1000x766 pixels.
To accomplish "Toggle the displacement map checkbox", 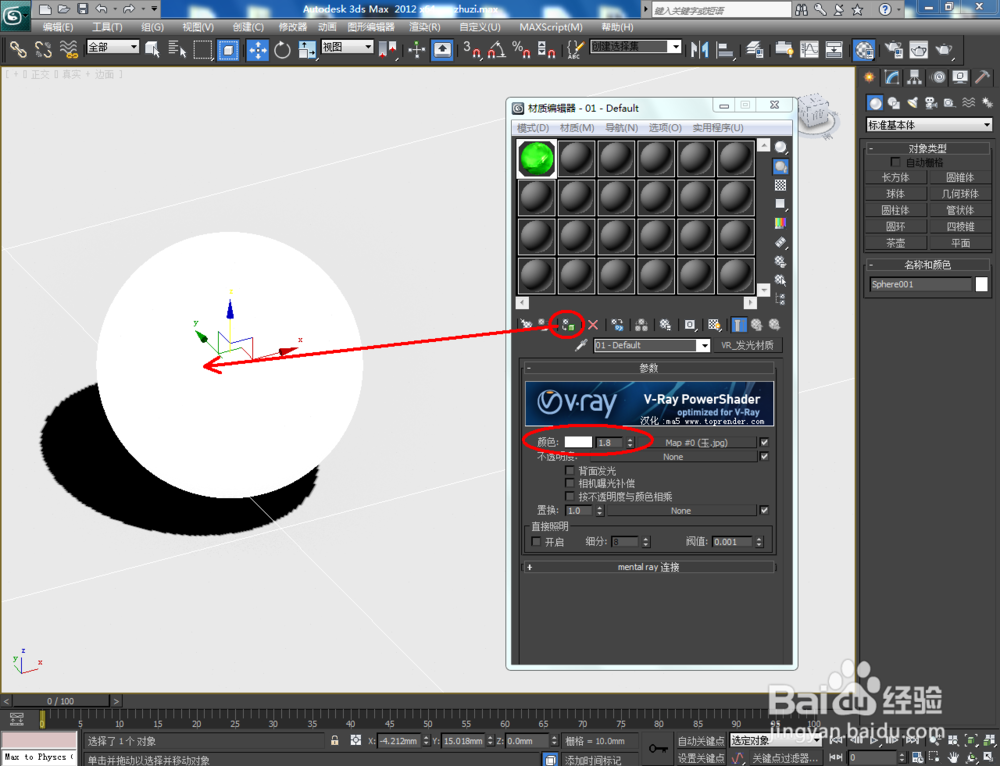I will 765,510.
